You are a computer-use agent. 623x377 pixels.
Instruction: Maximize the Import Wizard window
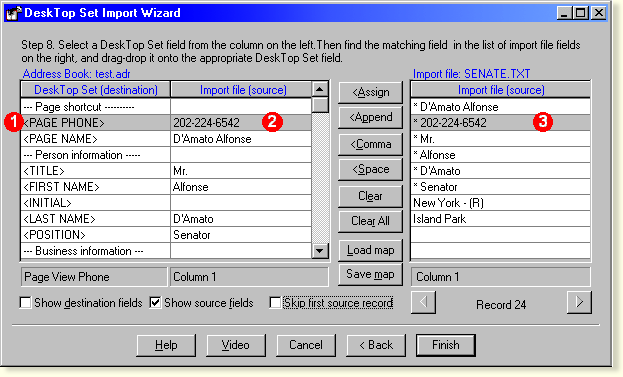coord(580,13)
